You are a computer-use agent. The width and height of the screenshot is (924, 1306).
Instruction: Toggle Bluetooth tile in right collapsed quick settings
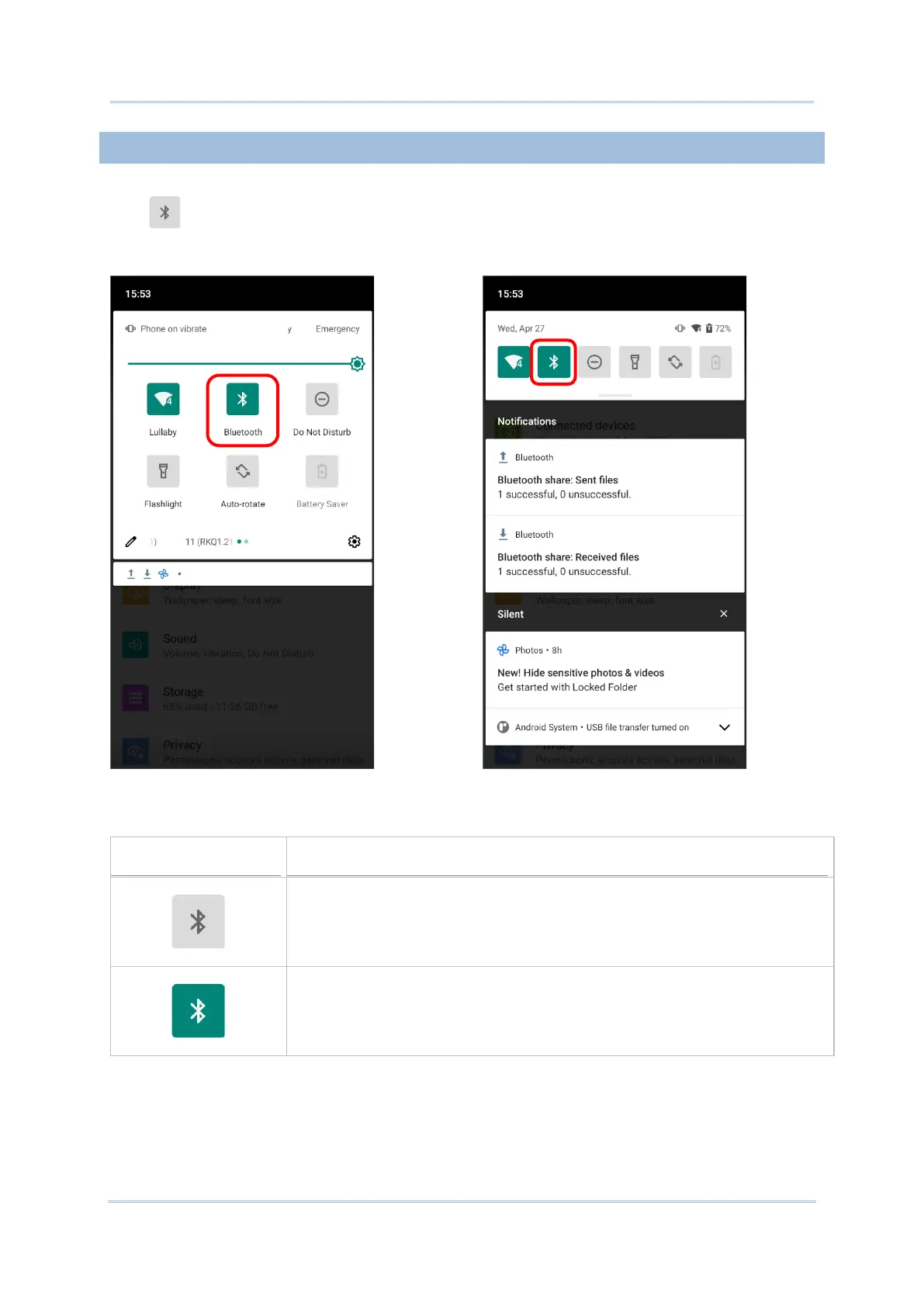tap(554, 362)
